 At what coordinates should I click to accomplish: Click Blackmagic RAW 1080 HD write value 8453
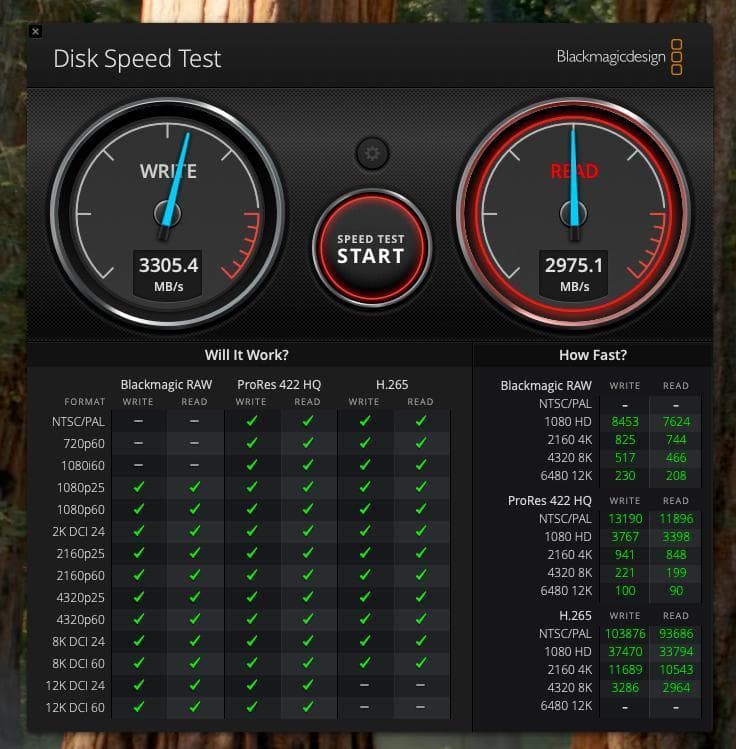point(625,422)
